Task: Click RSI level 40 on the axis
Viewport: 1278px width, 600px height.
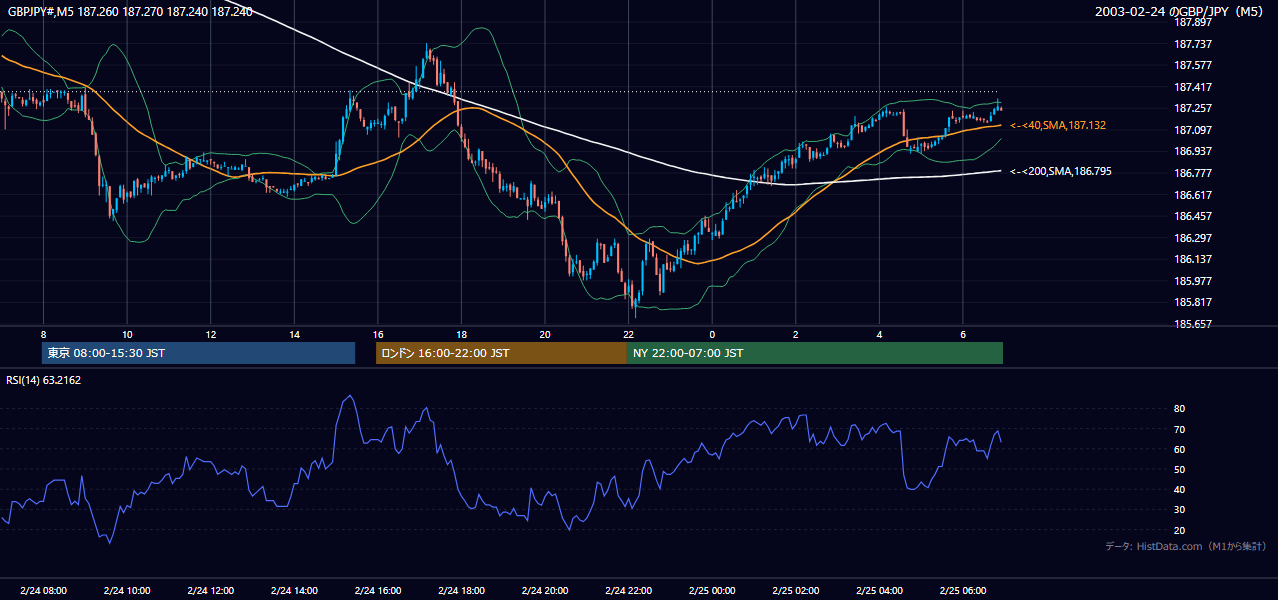Action: tap(1179, 490)
